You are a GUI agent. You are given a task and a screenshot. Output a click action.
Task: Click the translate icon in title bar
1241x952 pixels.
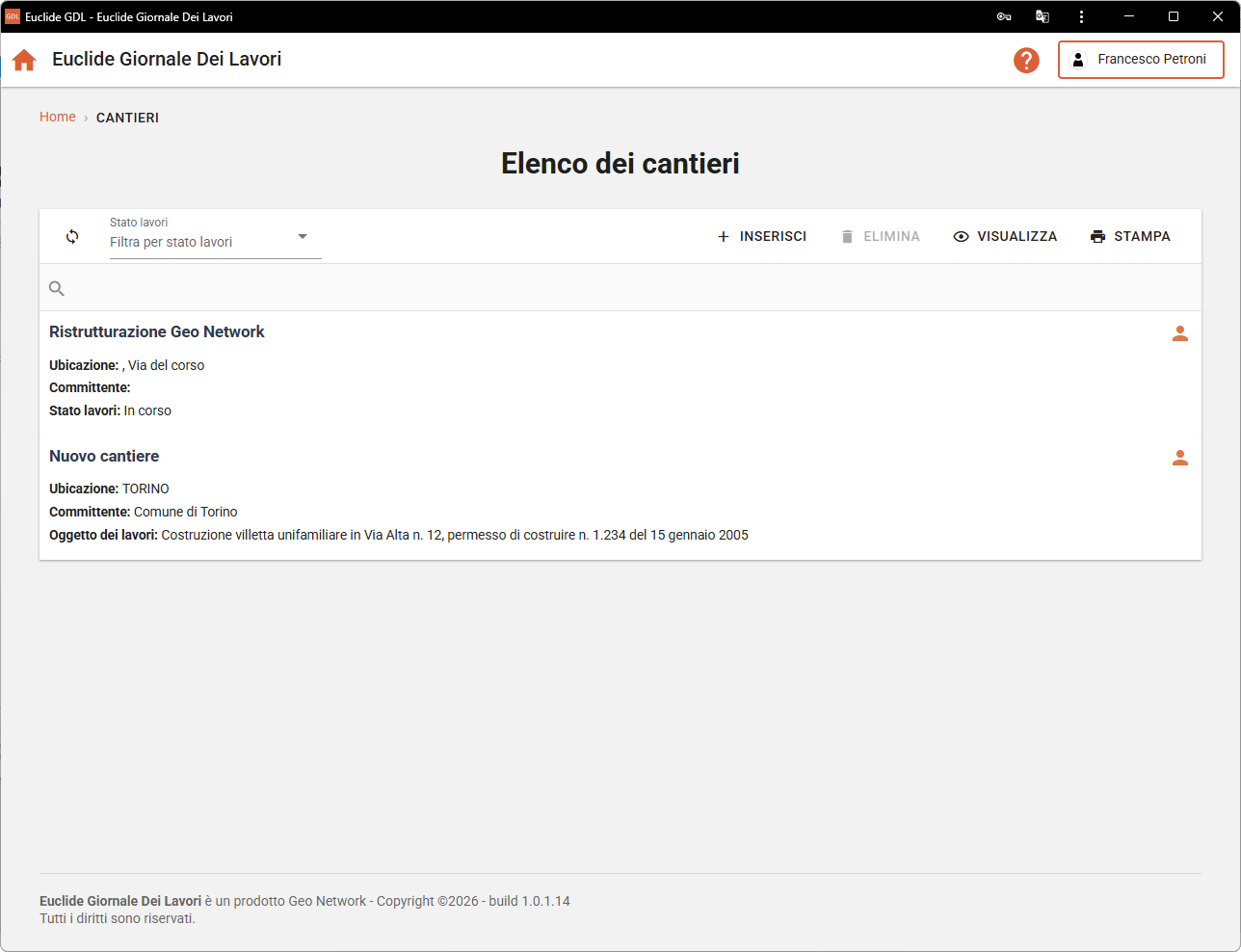pyautogui.click(x=1043, y=16)
